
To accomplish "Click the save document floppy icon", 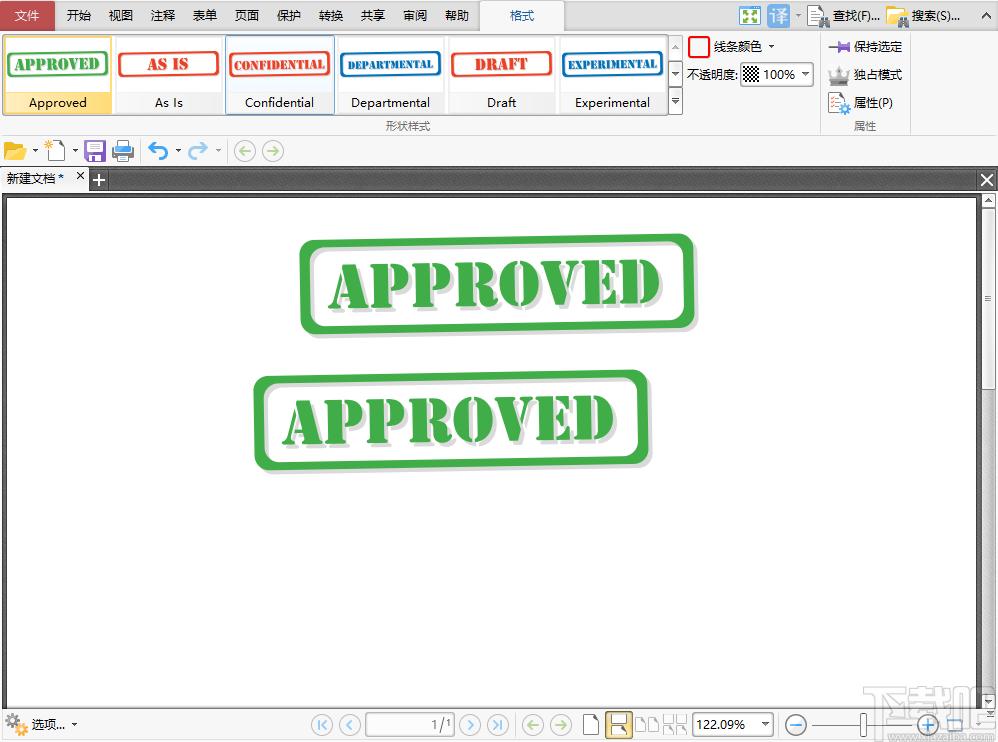I will click(94, 151).
